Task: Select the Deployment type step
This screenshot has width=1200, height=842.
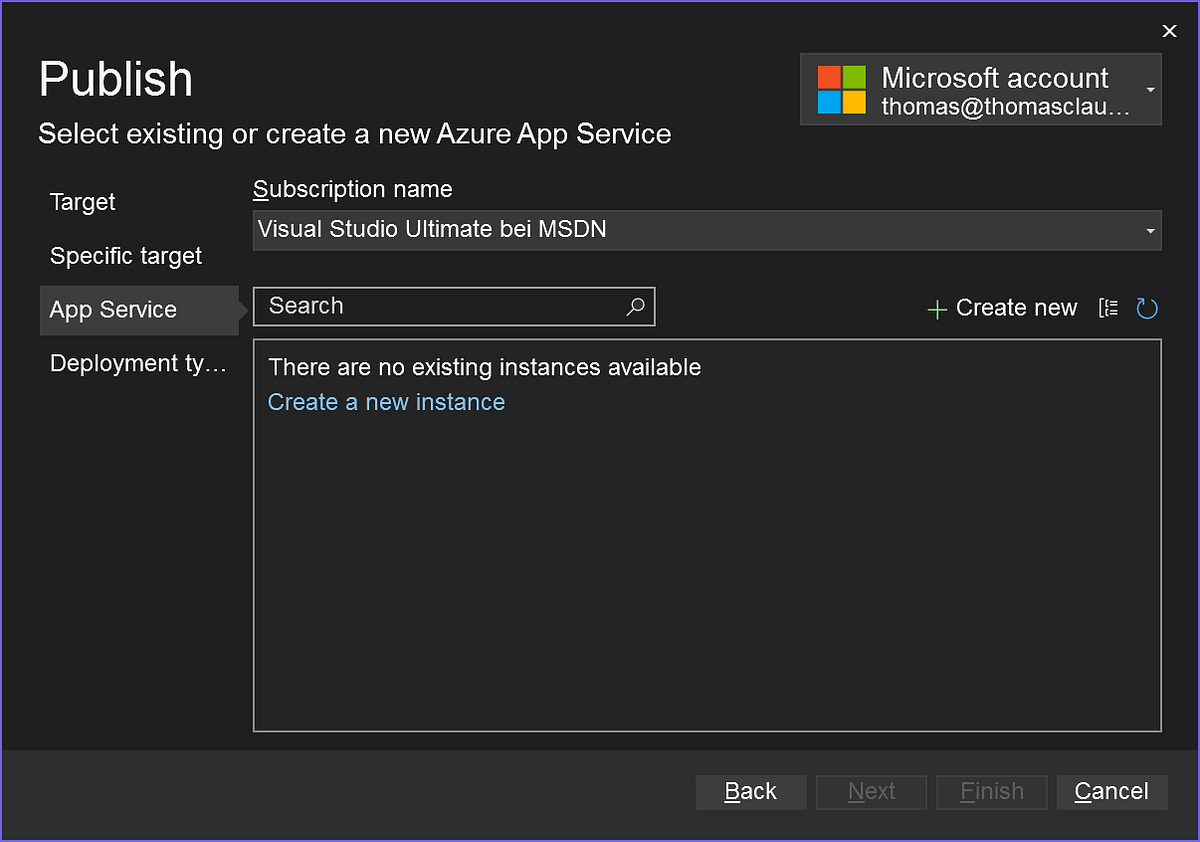Action: point(139,363)
